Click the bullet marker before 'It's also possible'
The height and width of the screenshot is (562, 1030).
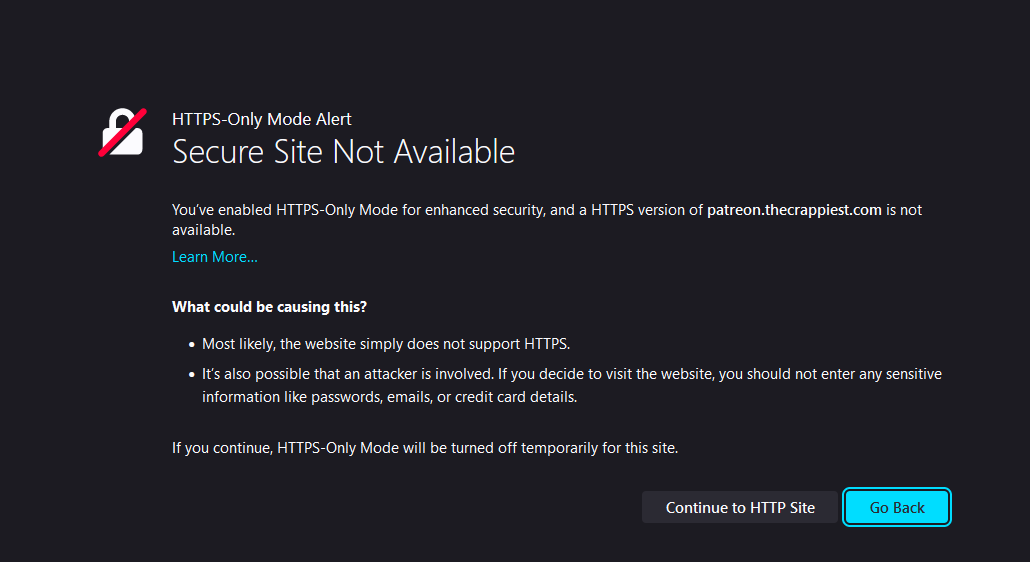[192, 375]
